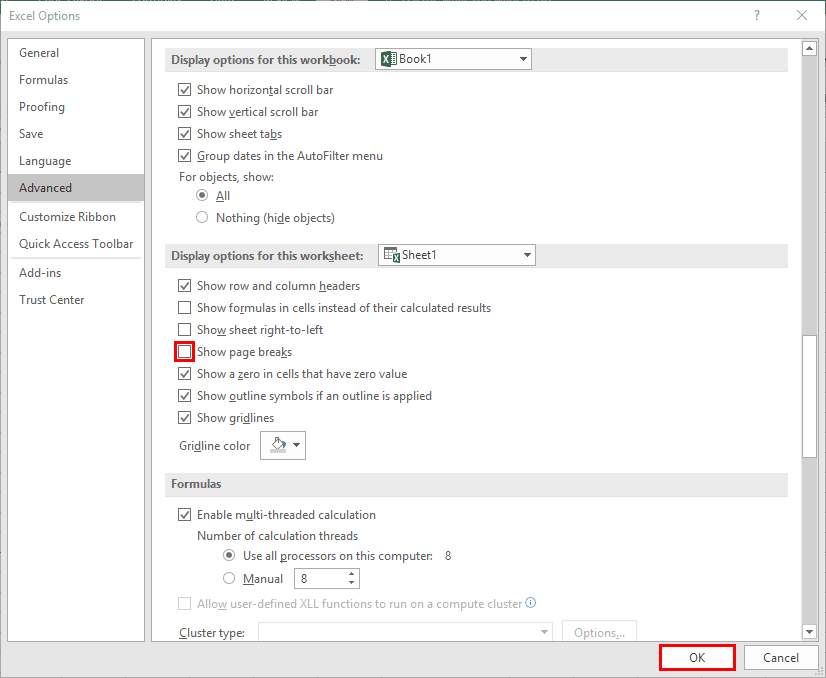Open Quick Access Toolbar category

tap(76, 244)
